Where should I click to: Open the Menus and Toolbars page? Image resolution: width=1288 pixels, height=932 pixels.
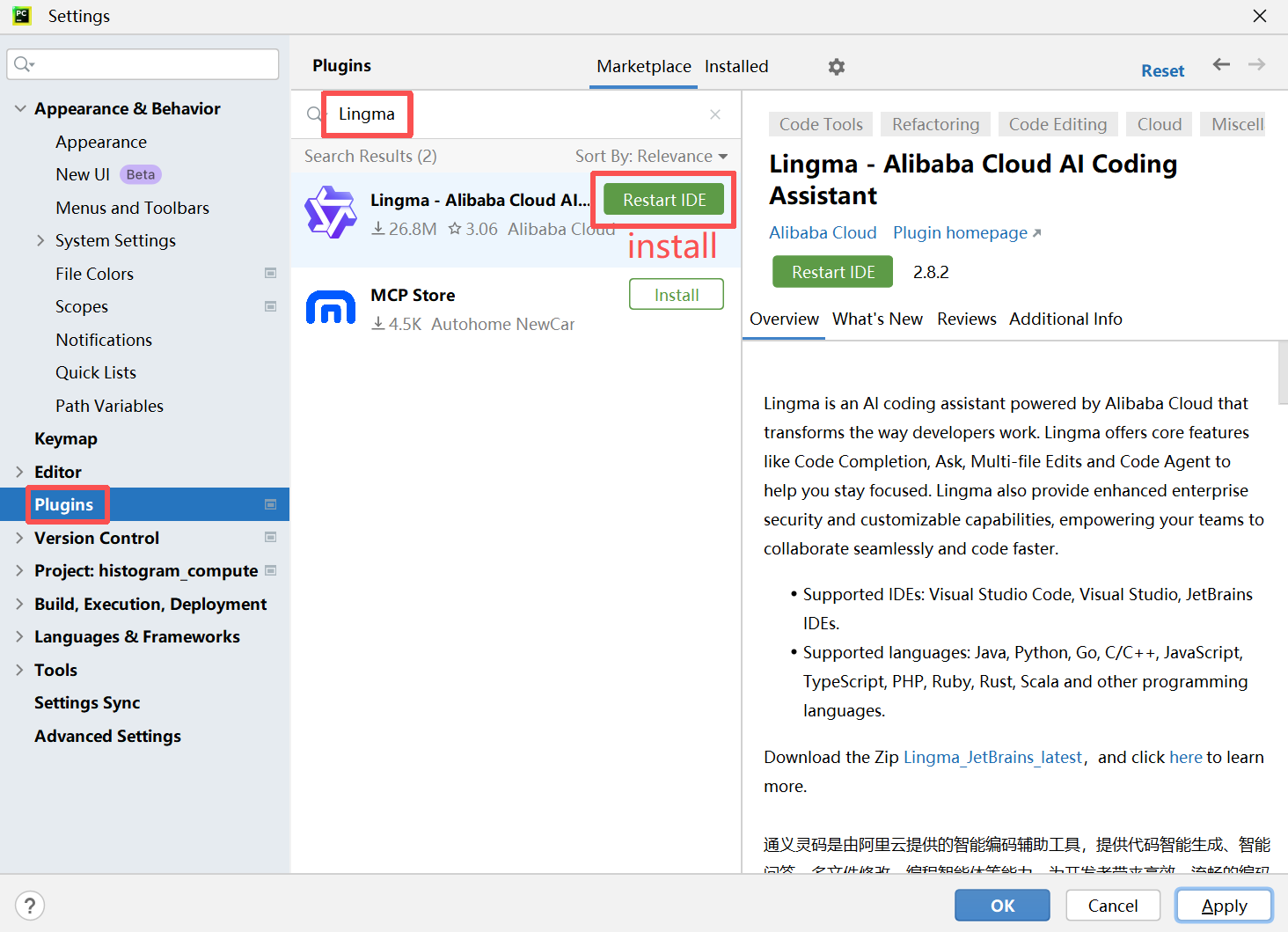point(133,208)
